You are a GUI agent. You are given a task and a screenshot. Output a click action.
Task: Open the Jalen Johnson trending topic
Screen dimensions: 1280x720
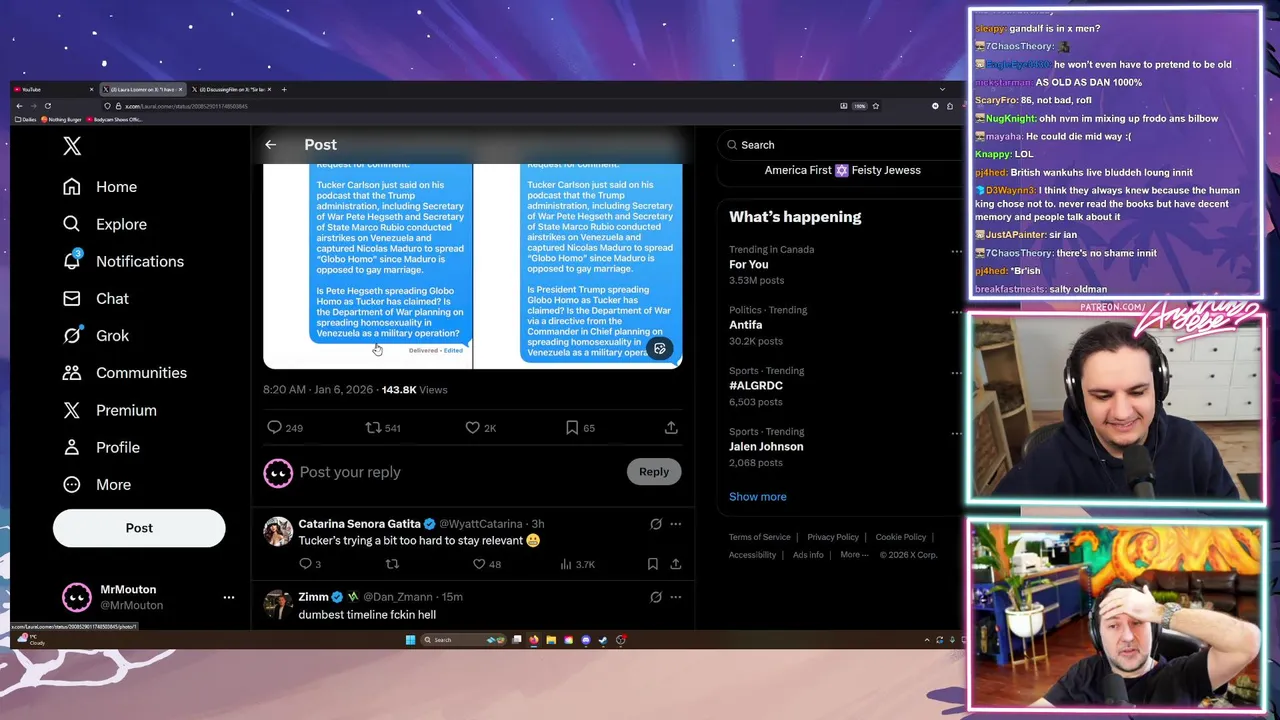coord(766,446)
